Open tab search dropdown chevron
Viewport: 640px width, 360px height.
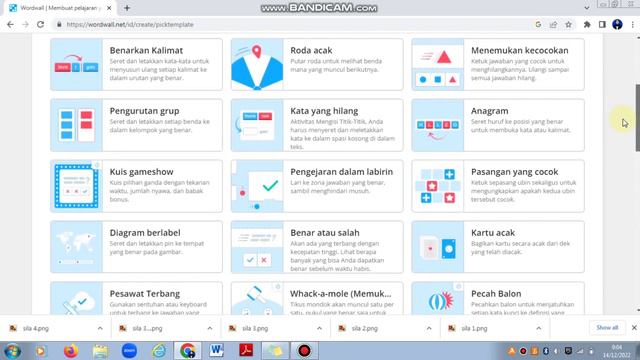(587, 8)
